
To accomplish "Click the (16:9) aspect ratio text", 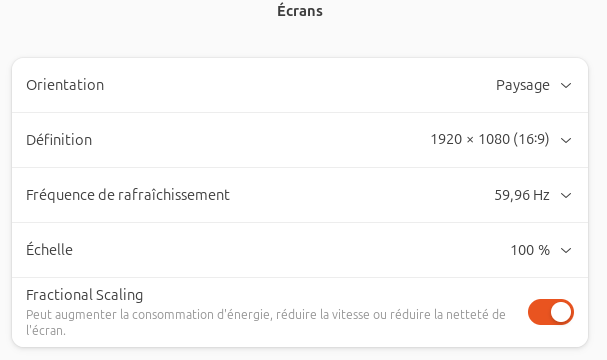I will click(x=531, y=139).
